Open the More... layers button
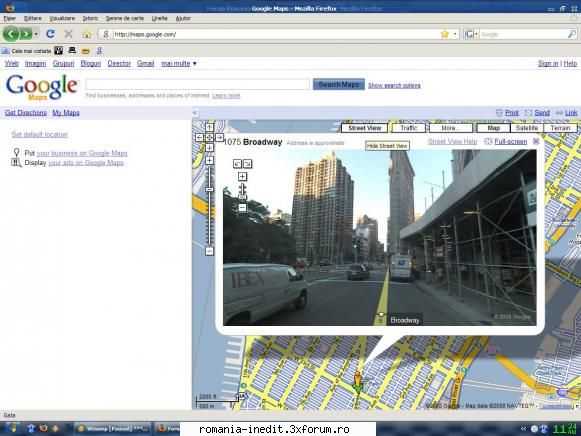This screenshot has width=581, height=436. click(451, 128)
